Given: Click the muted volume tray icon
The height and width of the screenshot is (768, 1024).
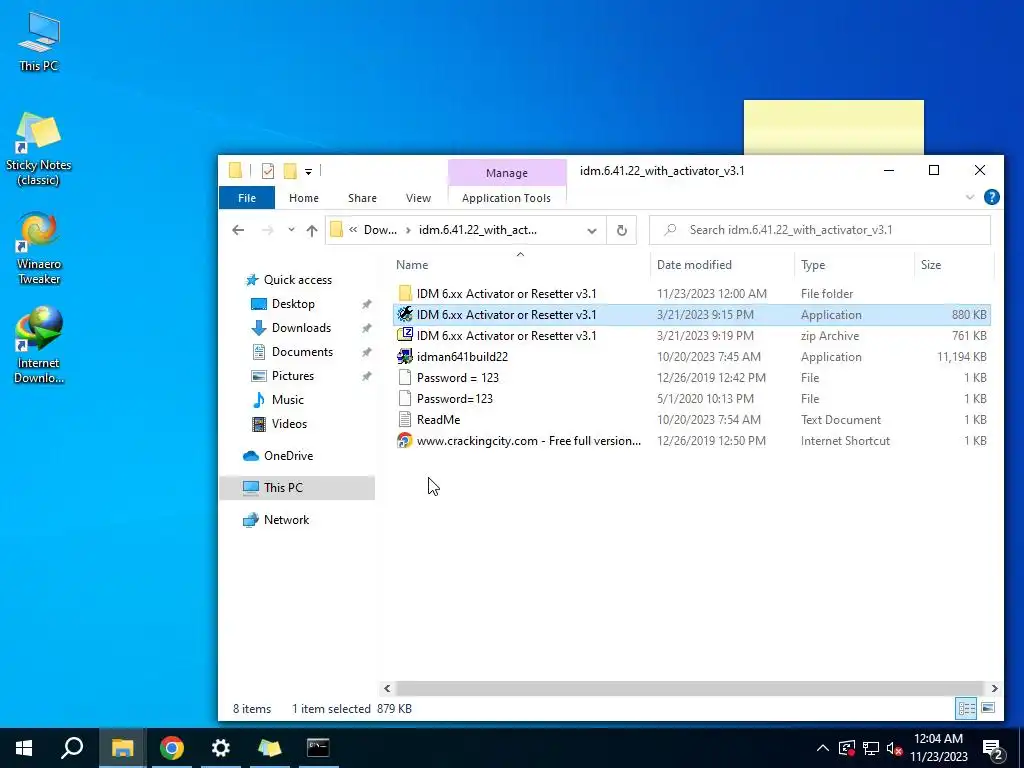Looking at the screenshot, I should (895, 748).
